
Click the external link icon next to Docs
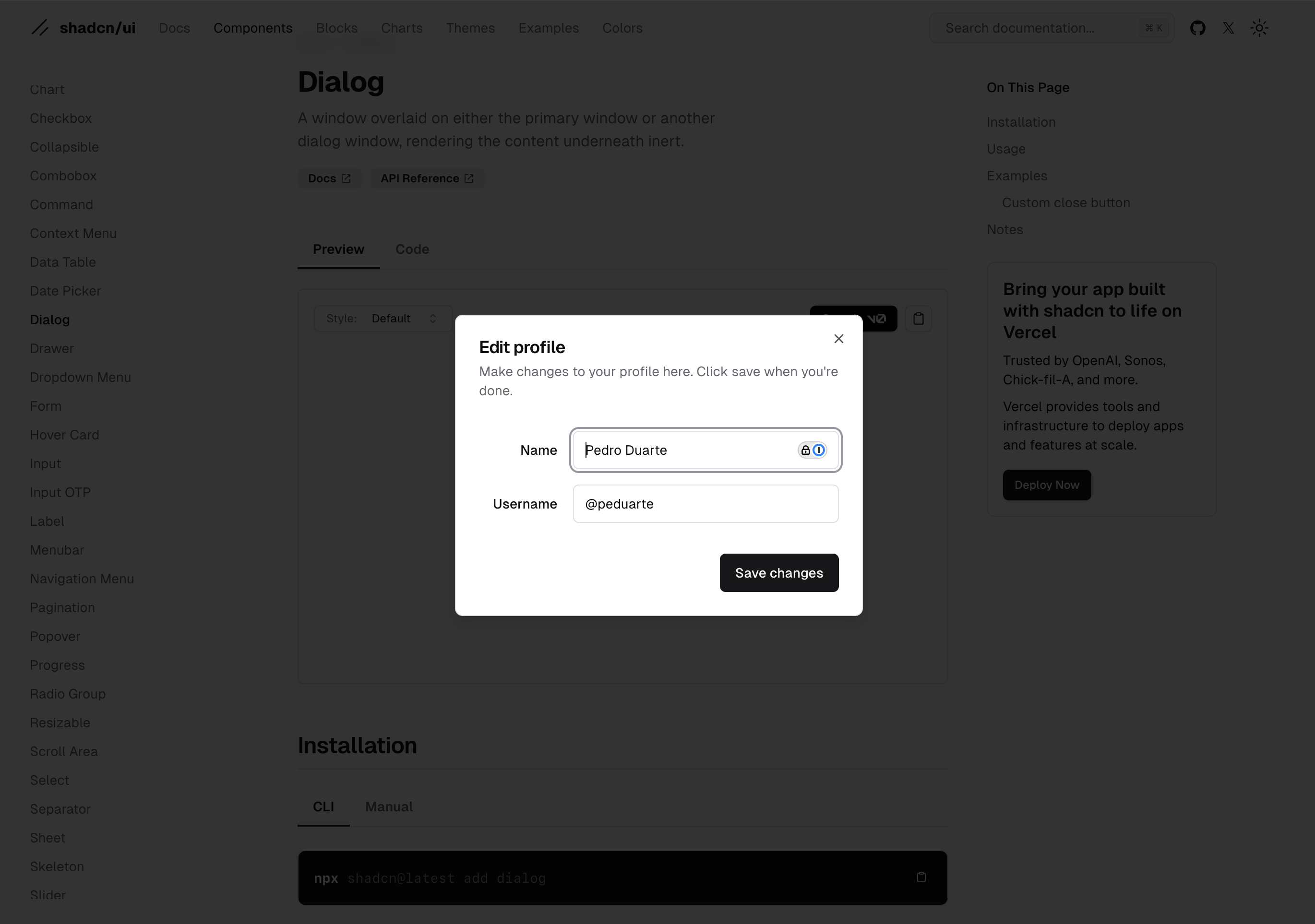[347, 178]
